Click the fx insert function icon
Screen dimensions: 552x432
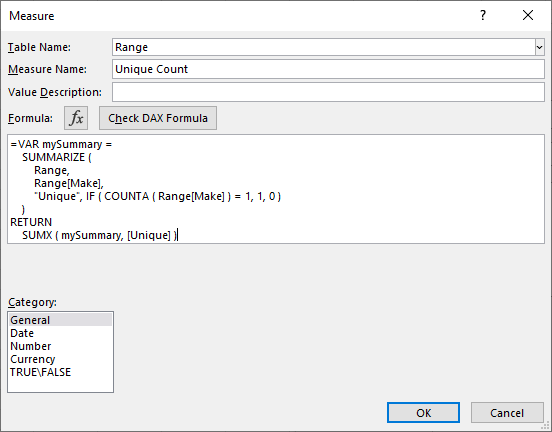[x=76, y=118]
